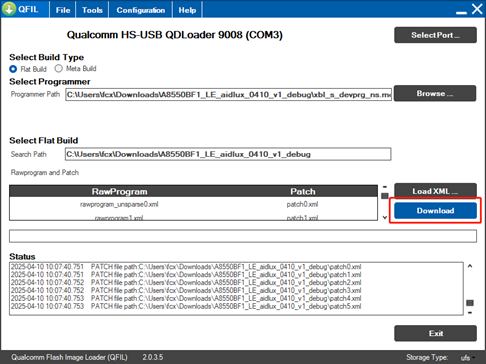Click the Load XML button
486x364 pixels.
[435, 191]
